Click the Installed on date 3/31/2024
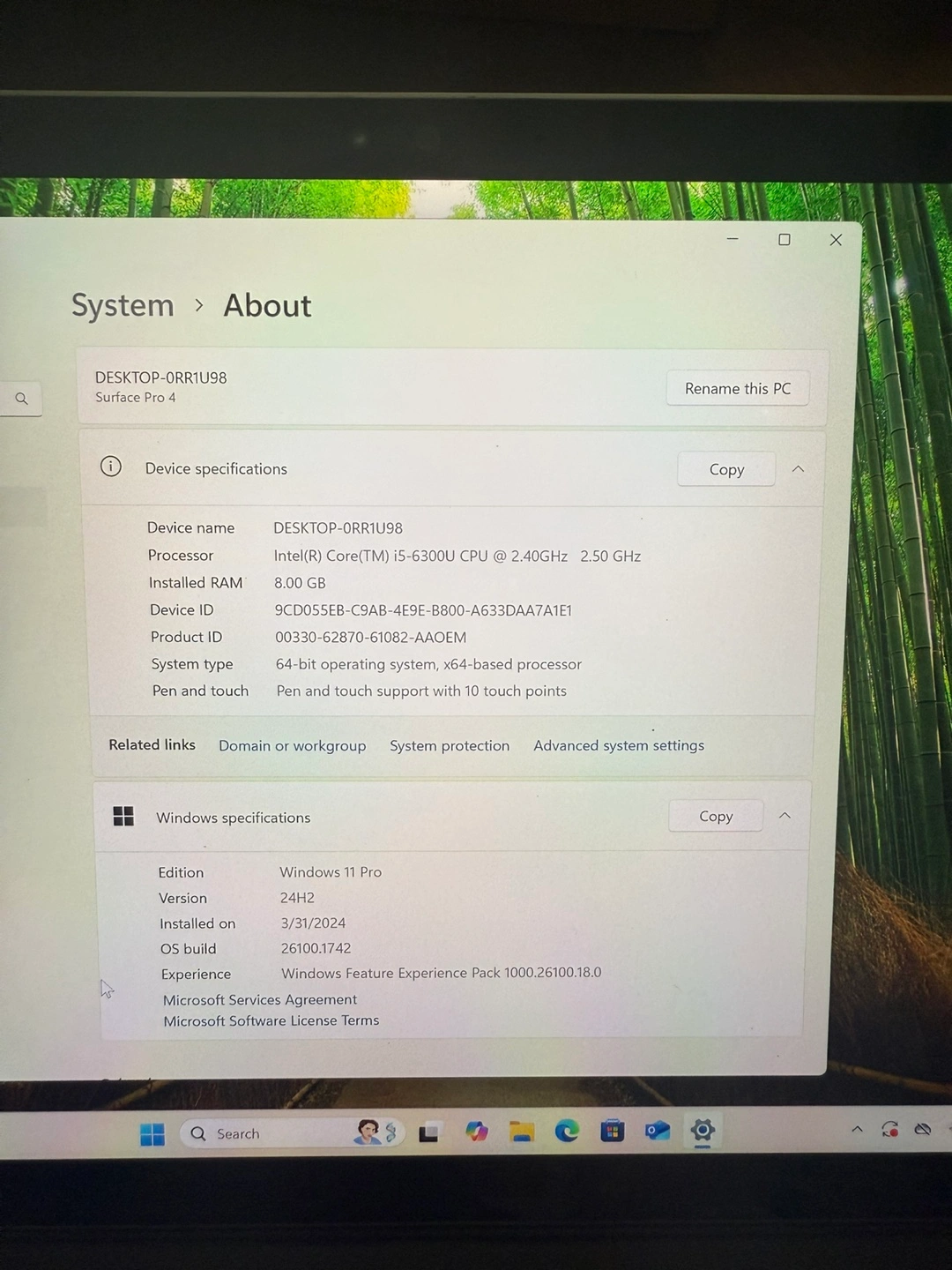Viewport: 952px width, 1270px height. pos(313,923)
